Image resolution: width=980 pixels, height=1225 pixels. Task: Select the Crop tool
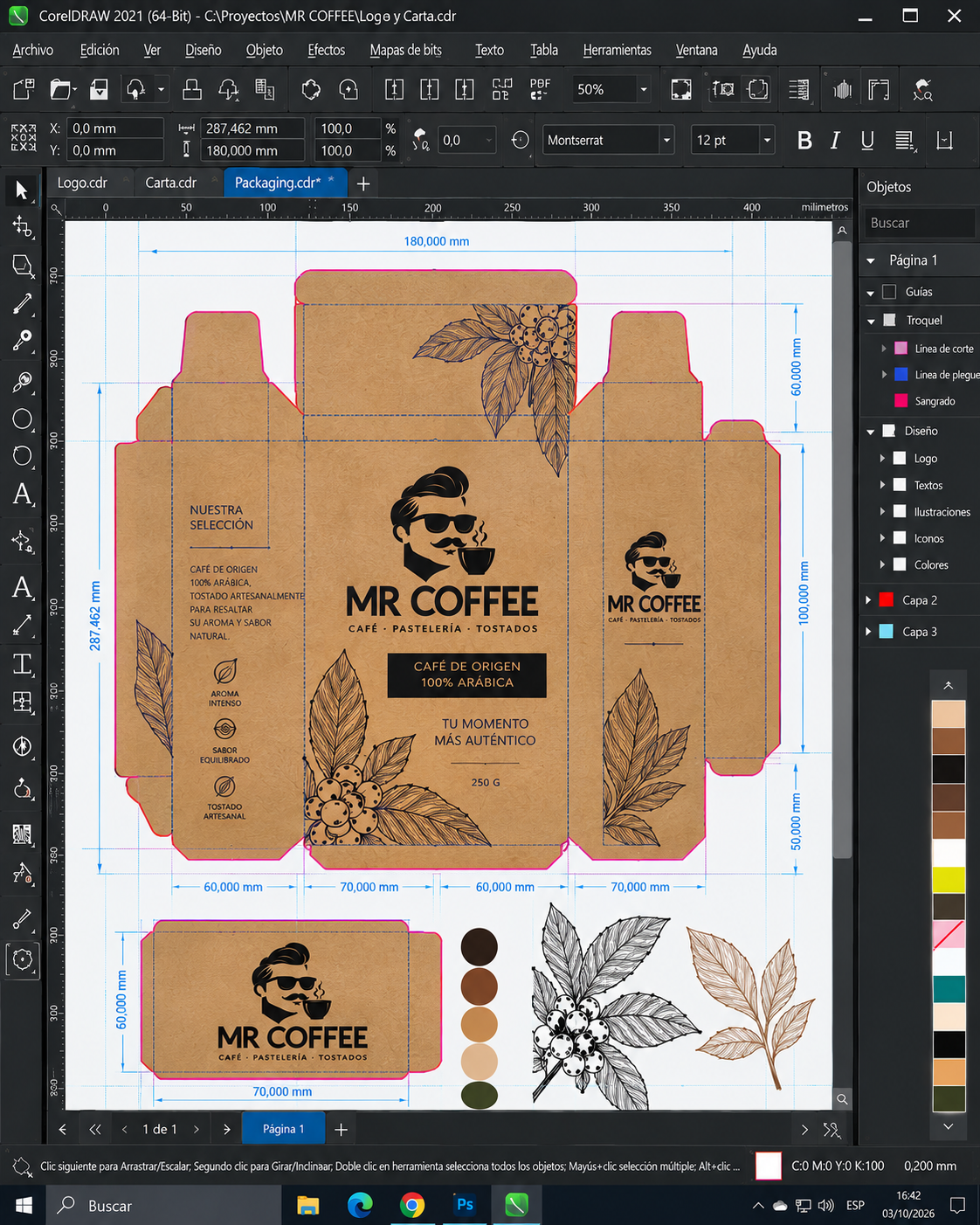(22, 266)
